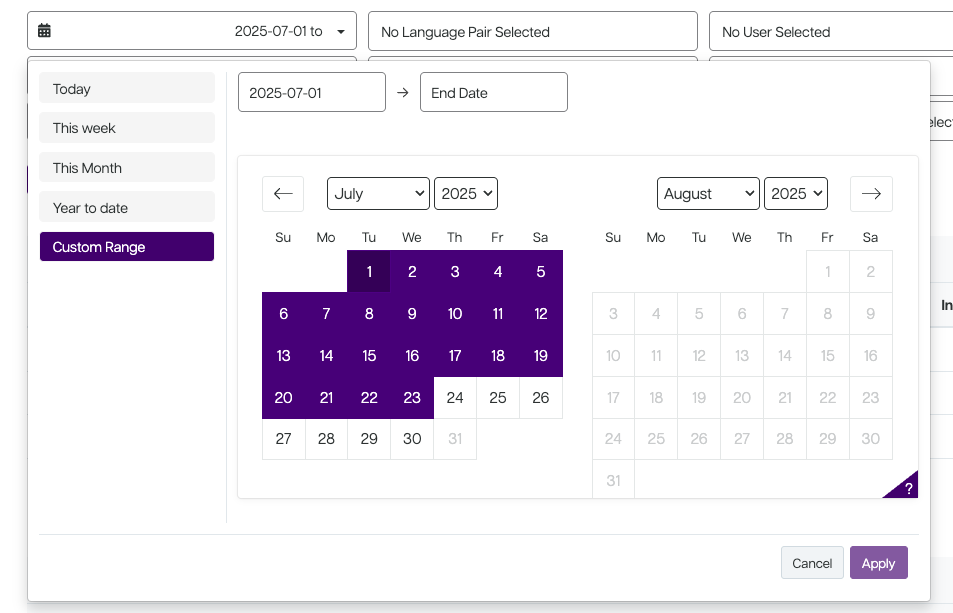
Task: Apply the selected date range
Action: tap(878, 563)
